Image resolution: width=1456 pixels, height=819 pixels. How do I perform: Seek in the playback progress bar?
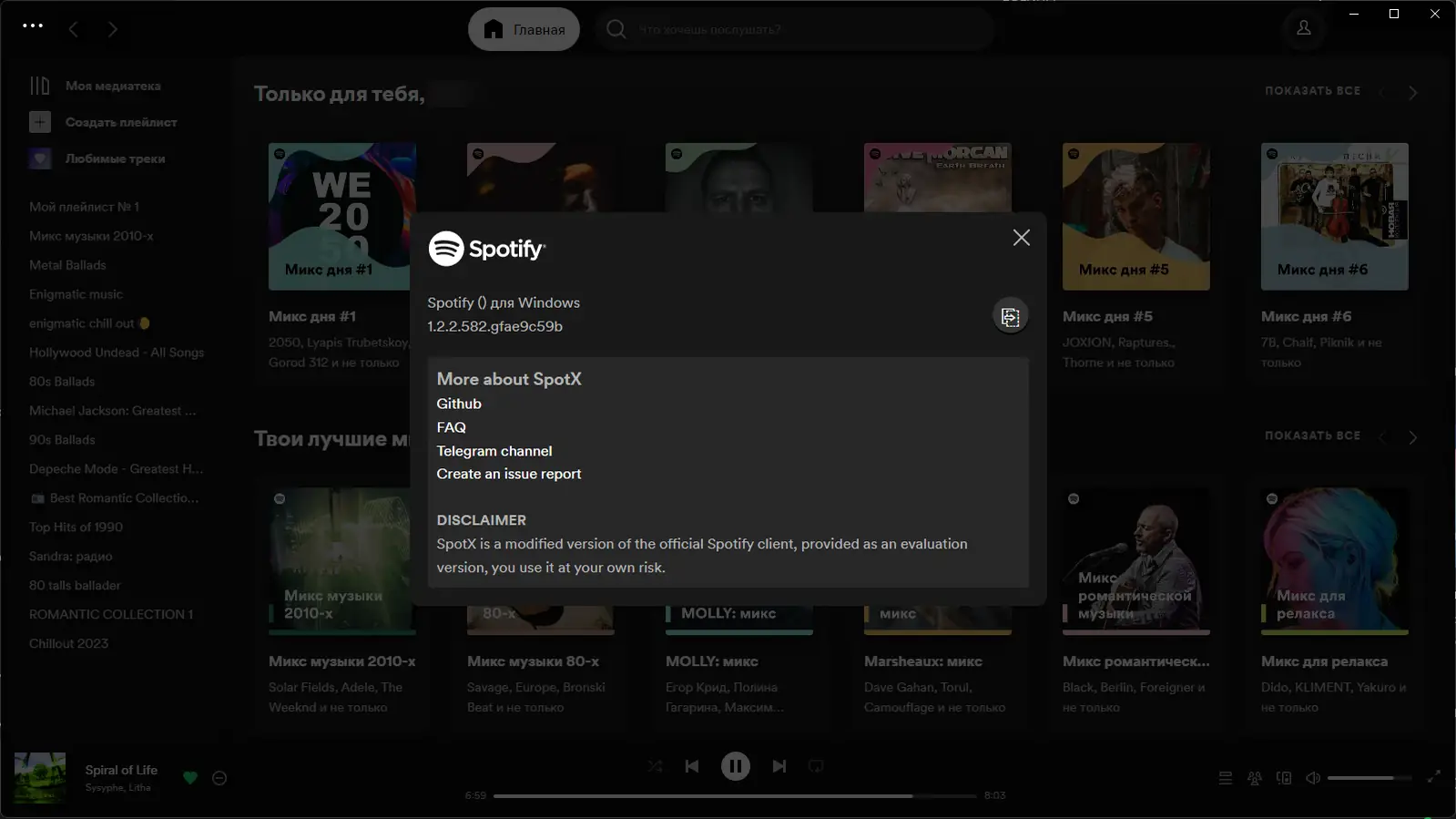[x=735, y=796]
